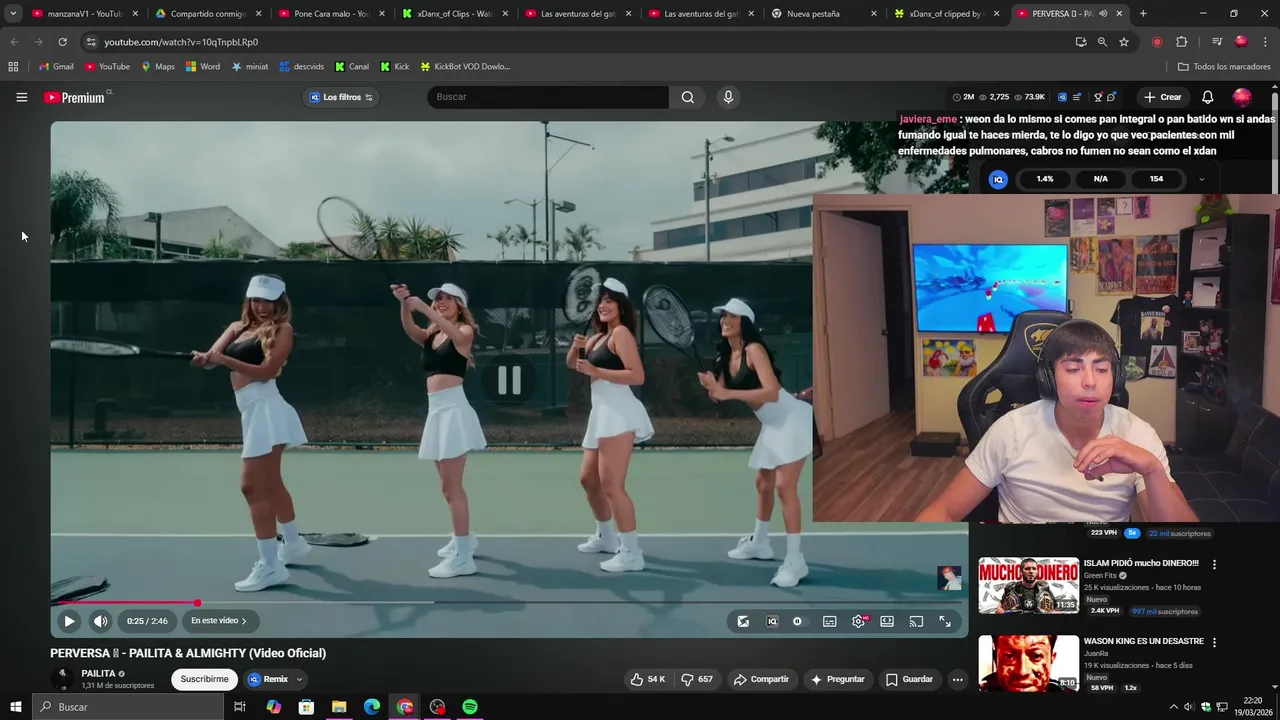Open browser extensions puzzle icon
The image size is (1280, 720).
[x=1181, y=42]
